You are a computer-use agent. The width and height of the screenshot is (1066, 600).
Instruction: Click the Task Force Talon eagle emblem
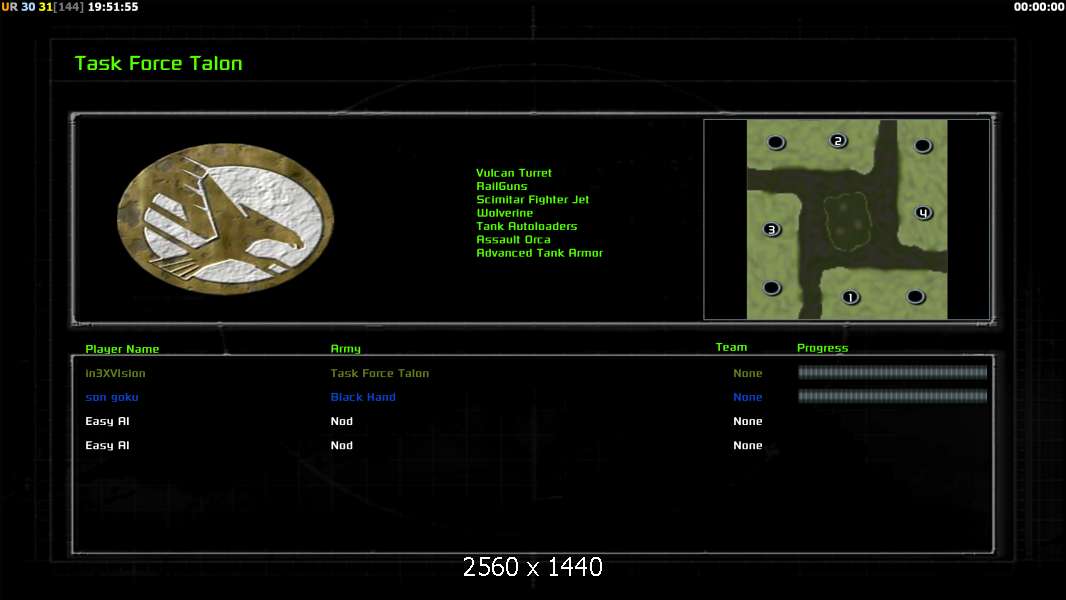(226, 219)
